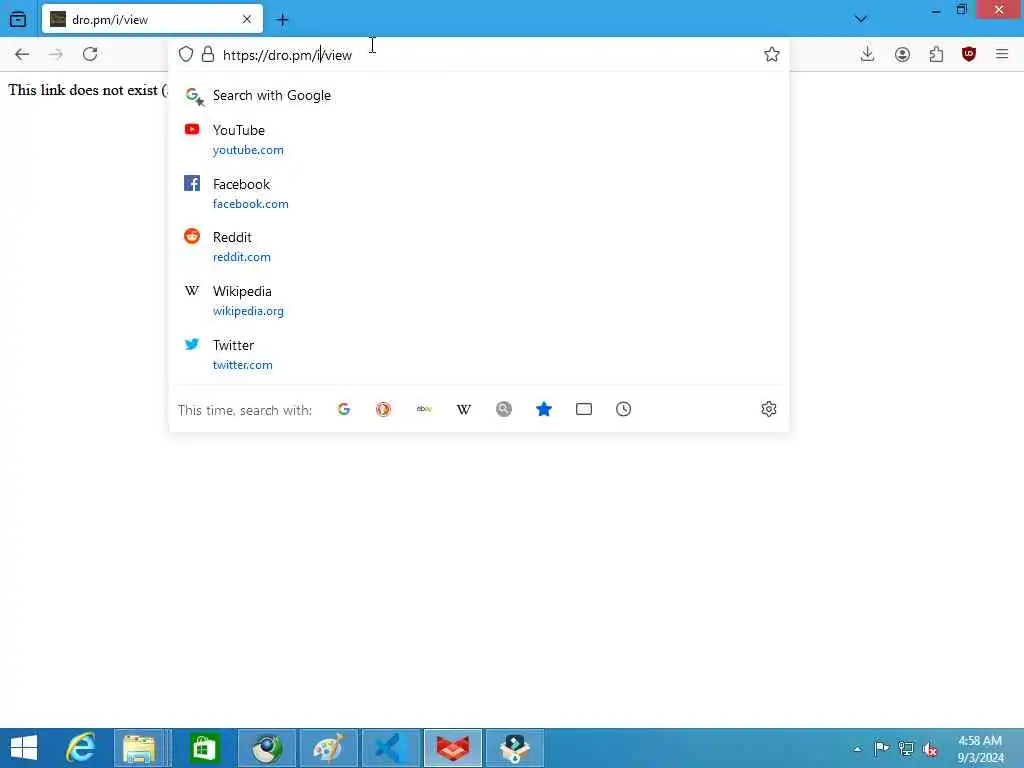Select the YouTube suggestion

point(479,139)
